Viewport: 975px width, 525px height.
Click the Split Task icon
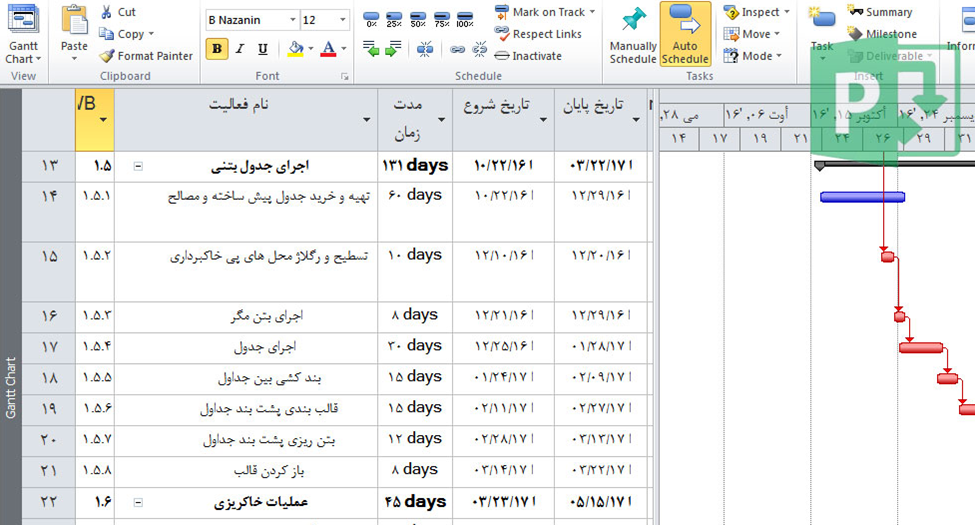pyautogui.click(x=425, y=49)
